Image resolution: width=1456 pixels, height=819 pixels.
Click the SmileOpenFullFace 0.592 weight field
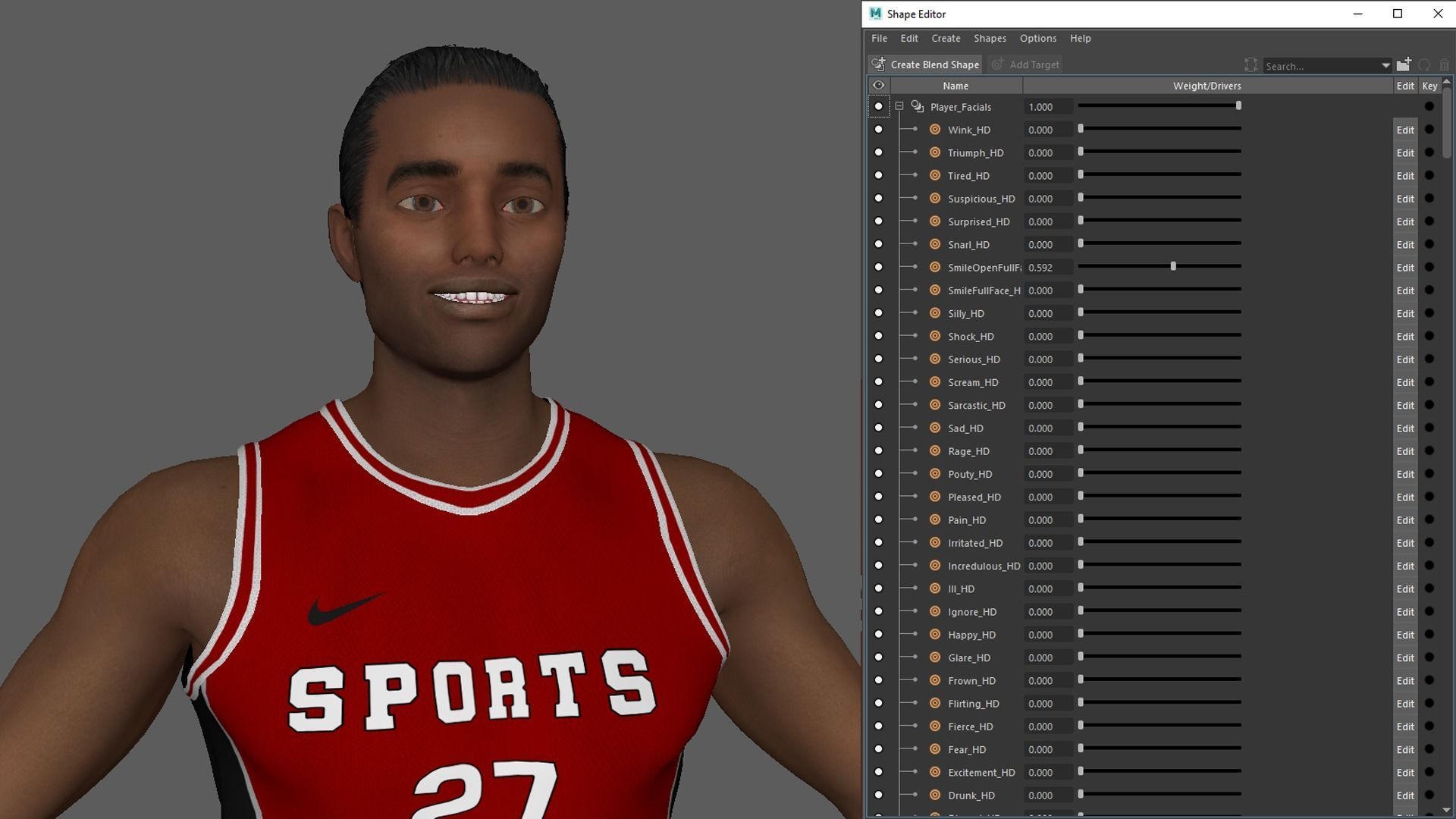(1048, 267)
